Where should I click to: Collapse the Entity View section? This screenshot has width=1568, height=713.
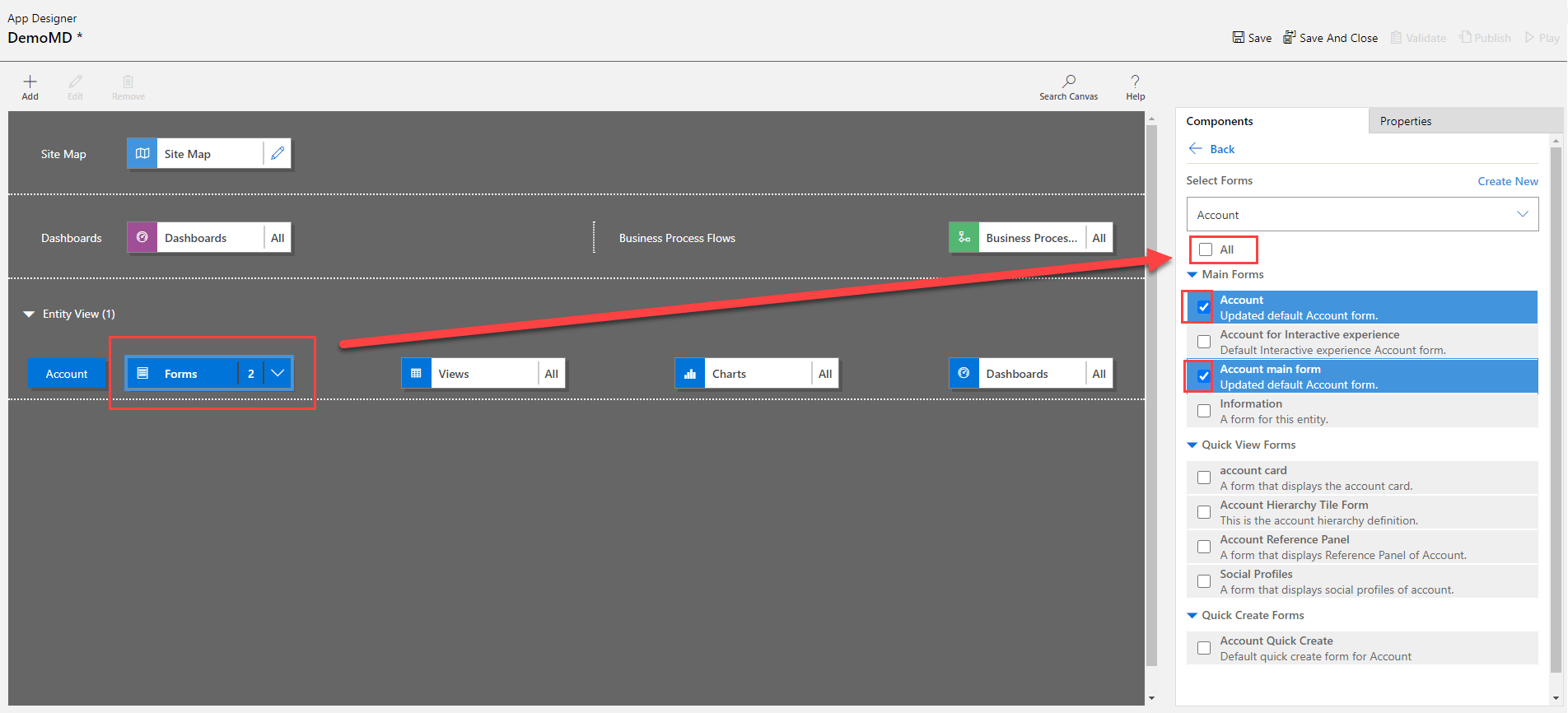coord(29,314)
